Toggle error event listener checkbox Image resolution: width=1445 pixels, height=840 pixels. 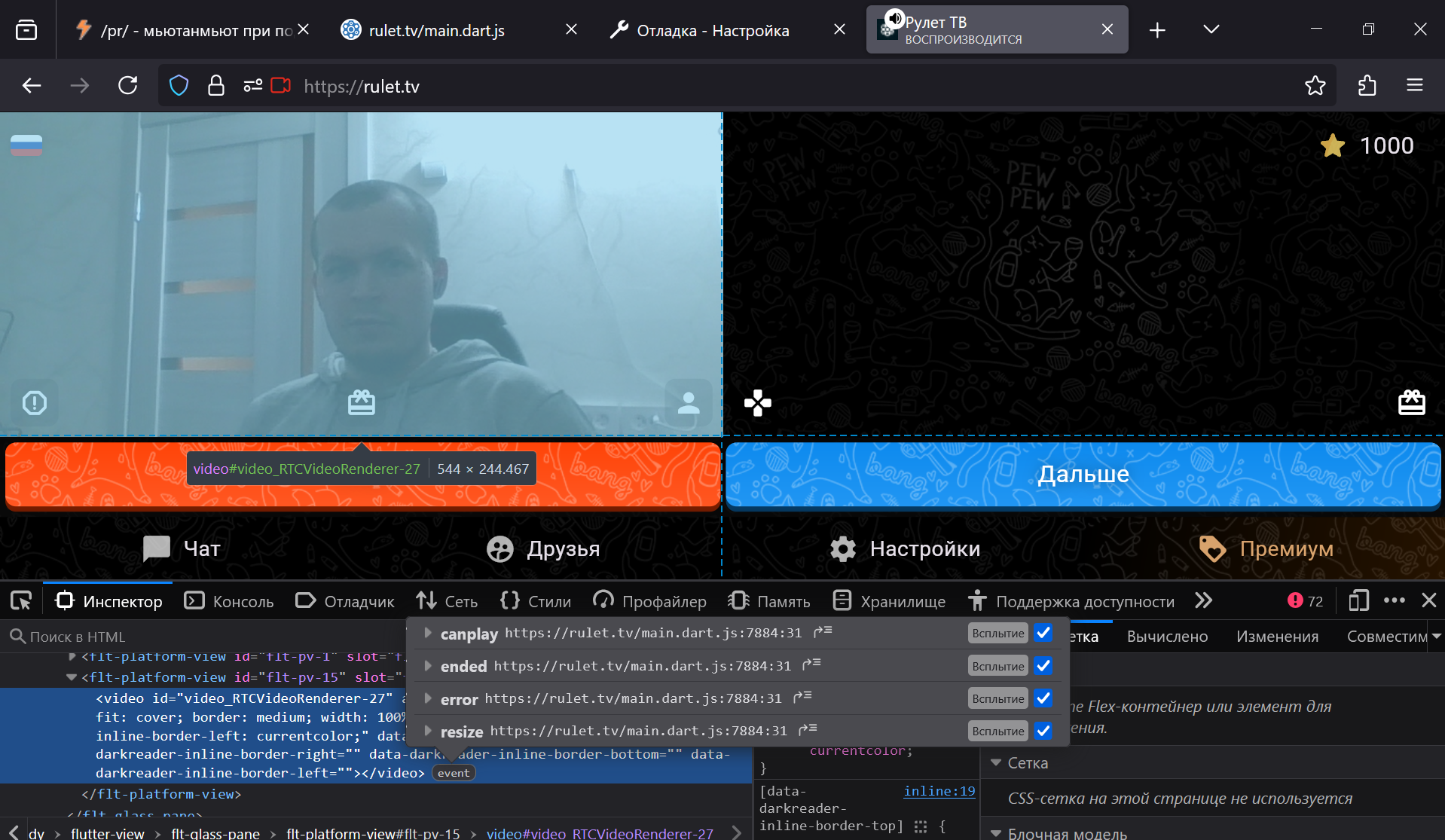tap(1043, 698)
